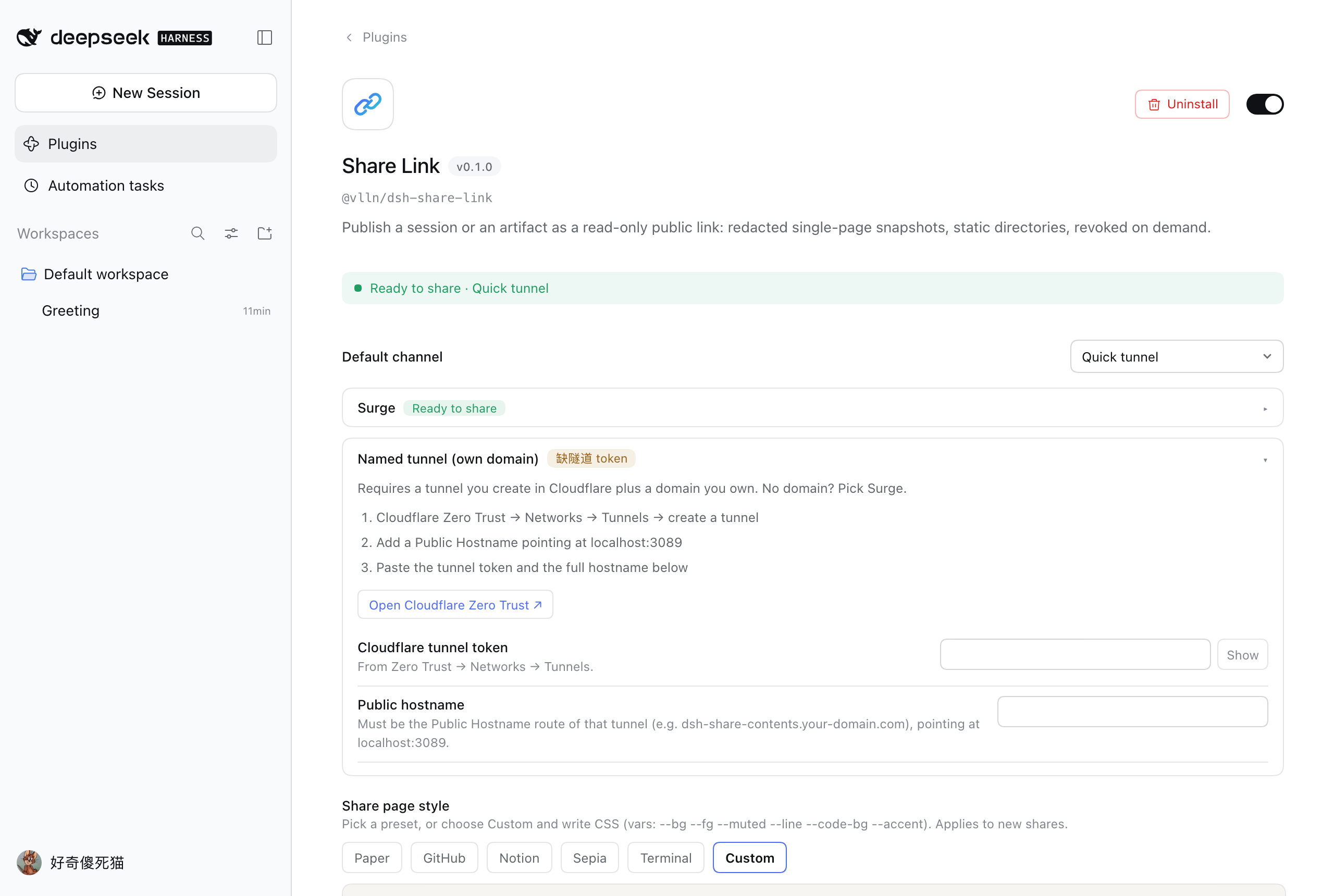This screenshot has width=1334, height=896.
Task: Collapse the sidebar panel icon
Action: [x=264, y=38]
